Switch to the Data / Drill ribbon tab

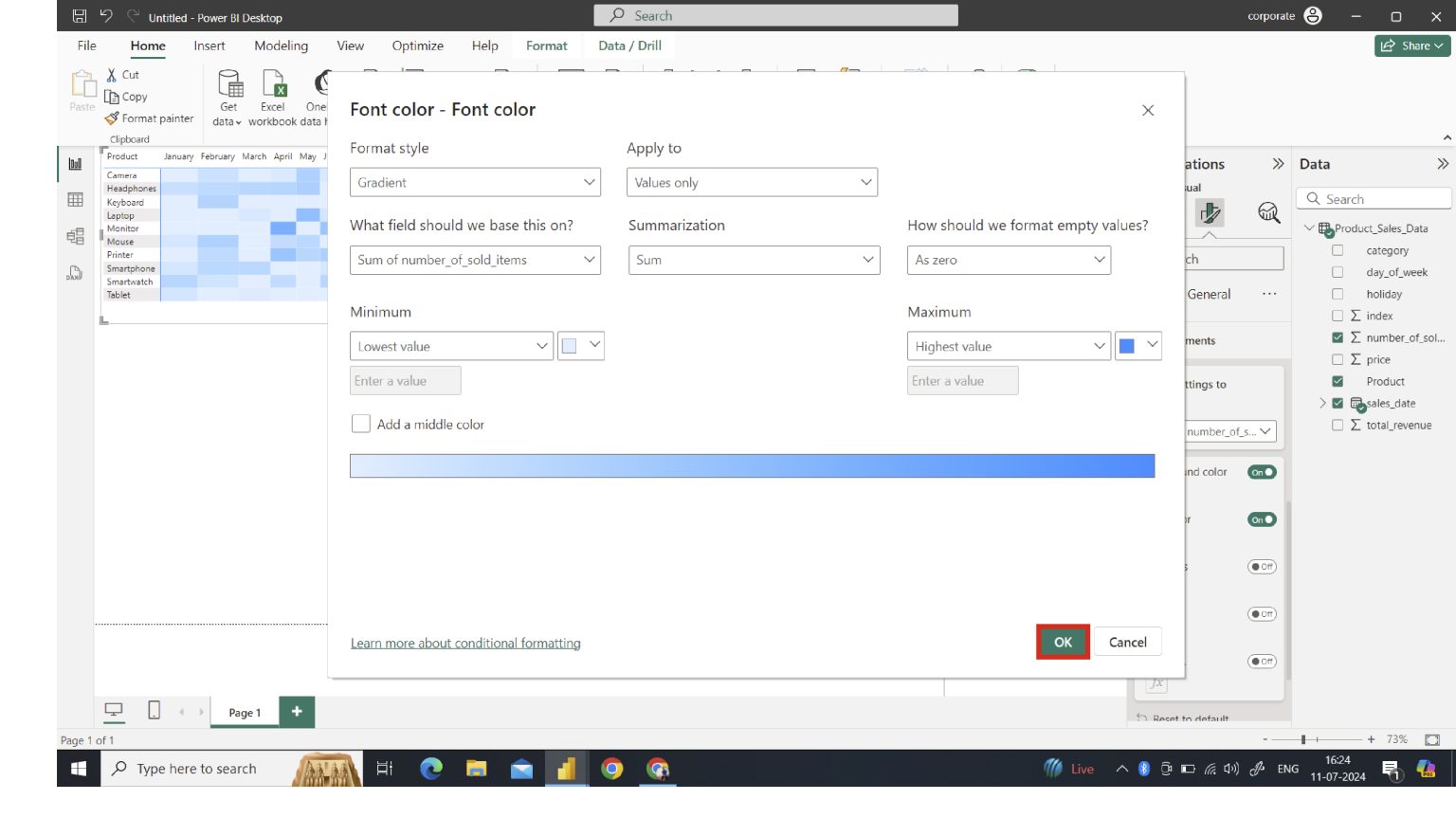click(628, 45)
